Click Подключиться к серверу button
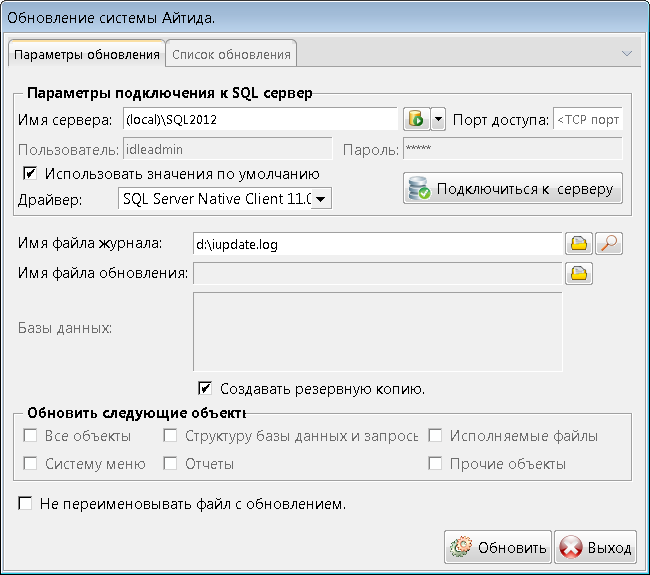Viewport: 650px width, 575px height. (513, 189)
